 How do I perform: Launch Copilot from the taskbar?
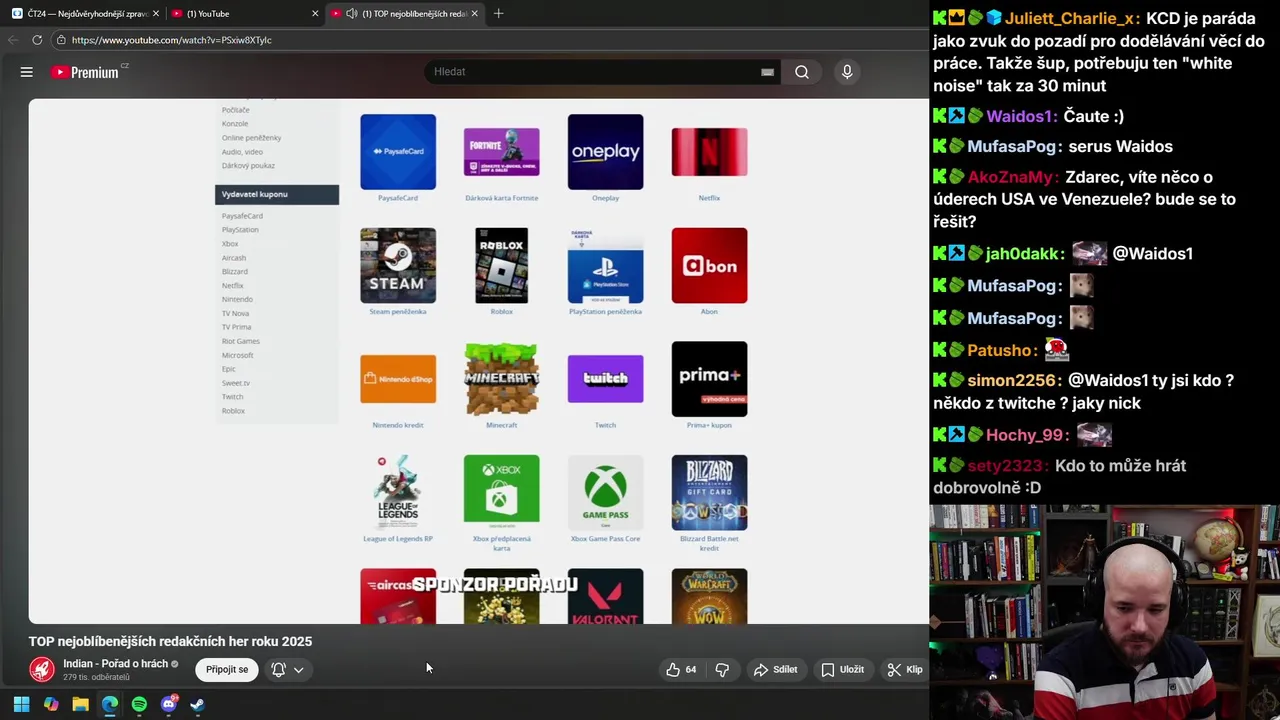51,704
